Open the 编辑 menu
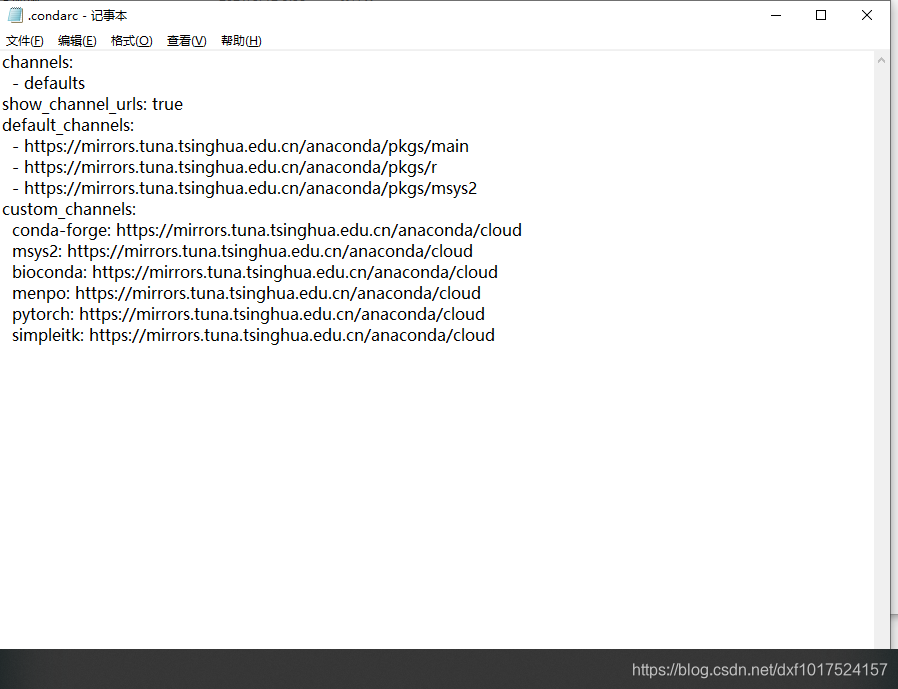Screen dimensions: 898x689 coord(77,40)
